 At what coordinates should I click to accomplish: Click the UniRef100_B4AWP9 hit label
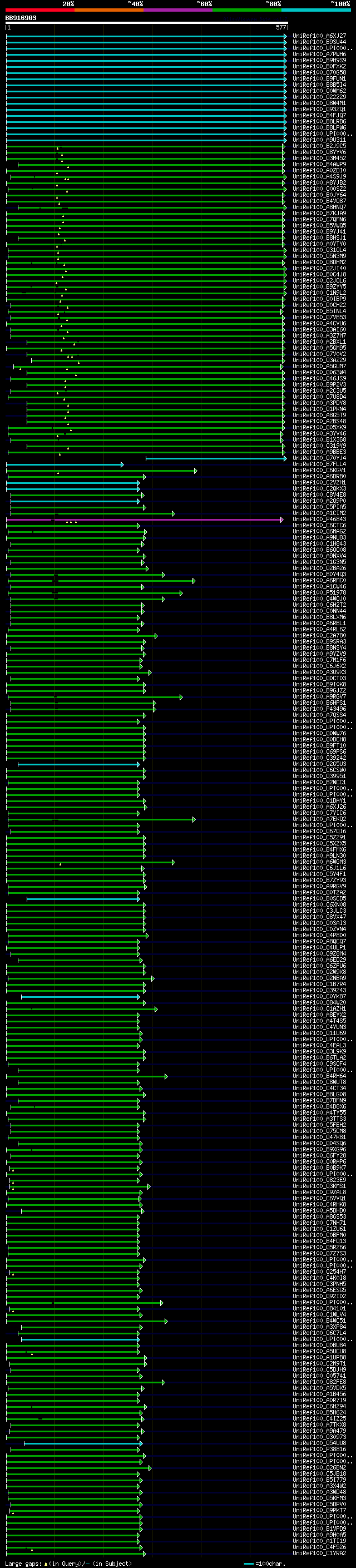click(319, 164)
